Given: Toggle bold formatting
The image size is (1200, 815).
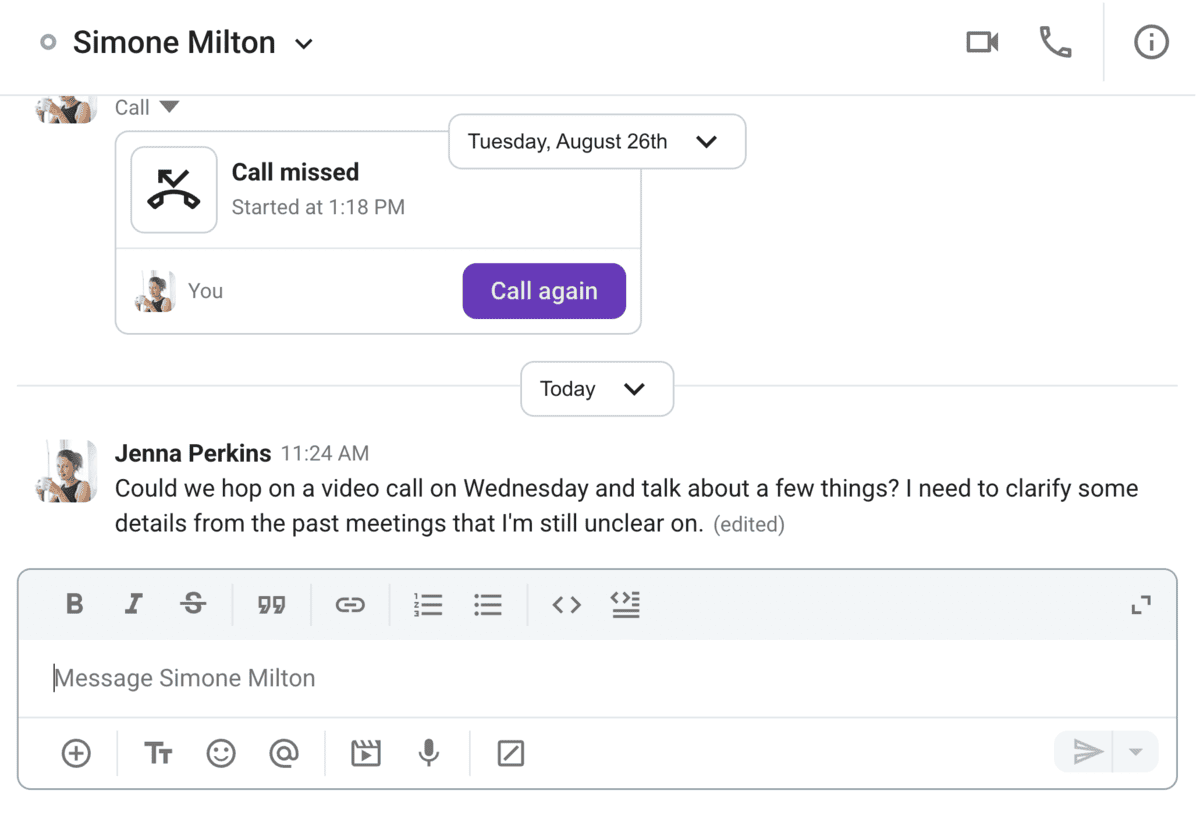Looking at the screenshot, I should tap(74, 604).
